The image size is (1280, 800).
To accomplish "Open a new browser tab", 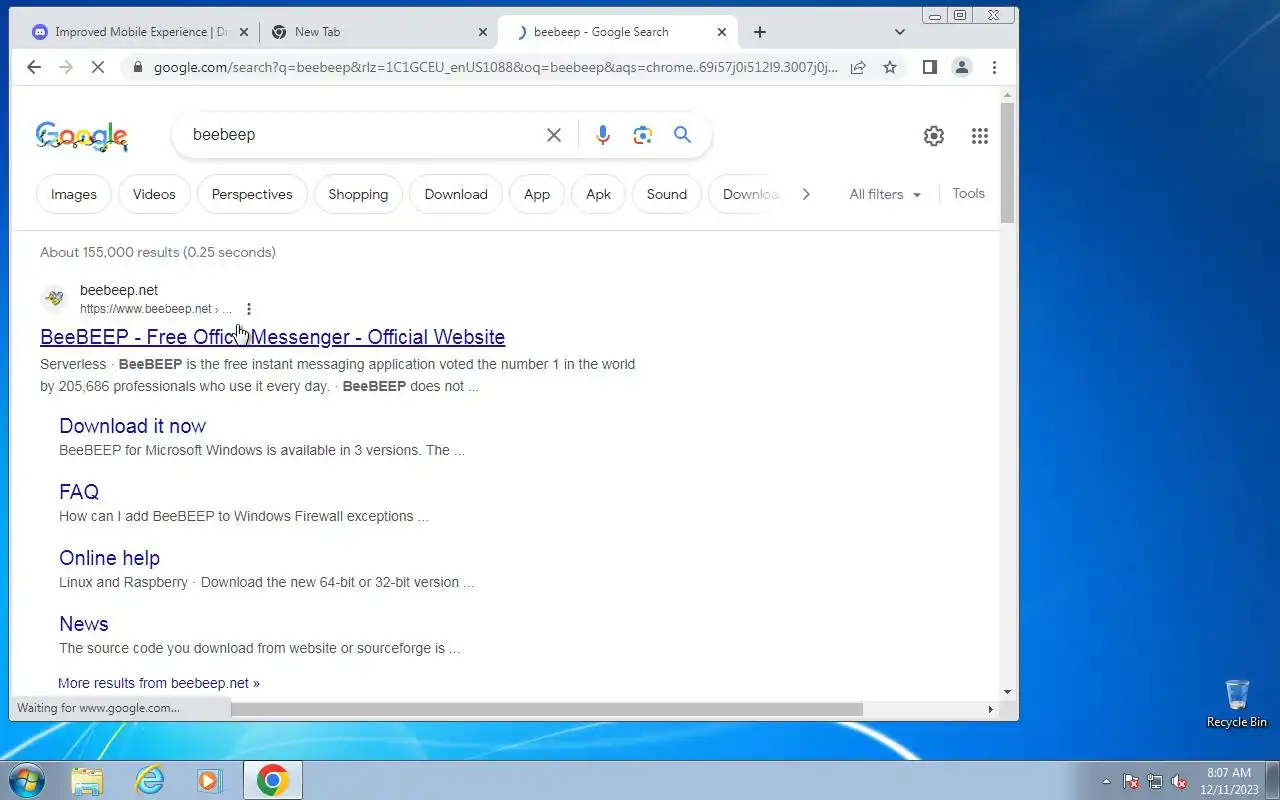I will [x=760, y=32].
